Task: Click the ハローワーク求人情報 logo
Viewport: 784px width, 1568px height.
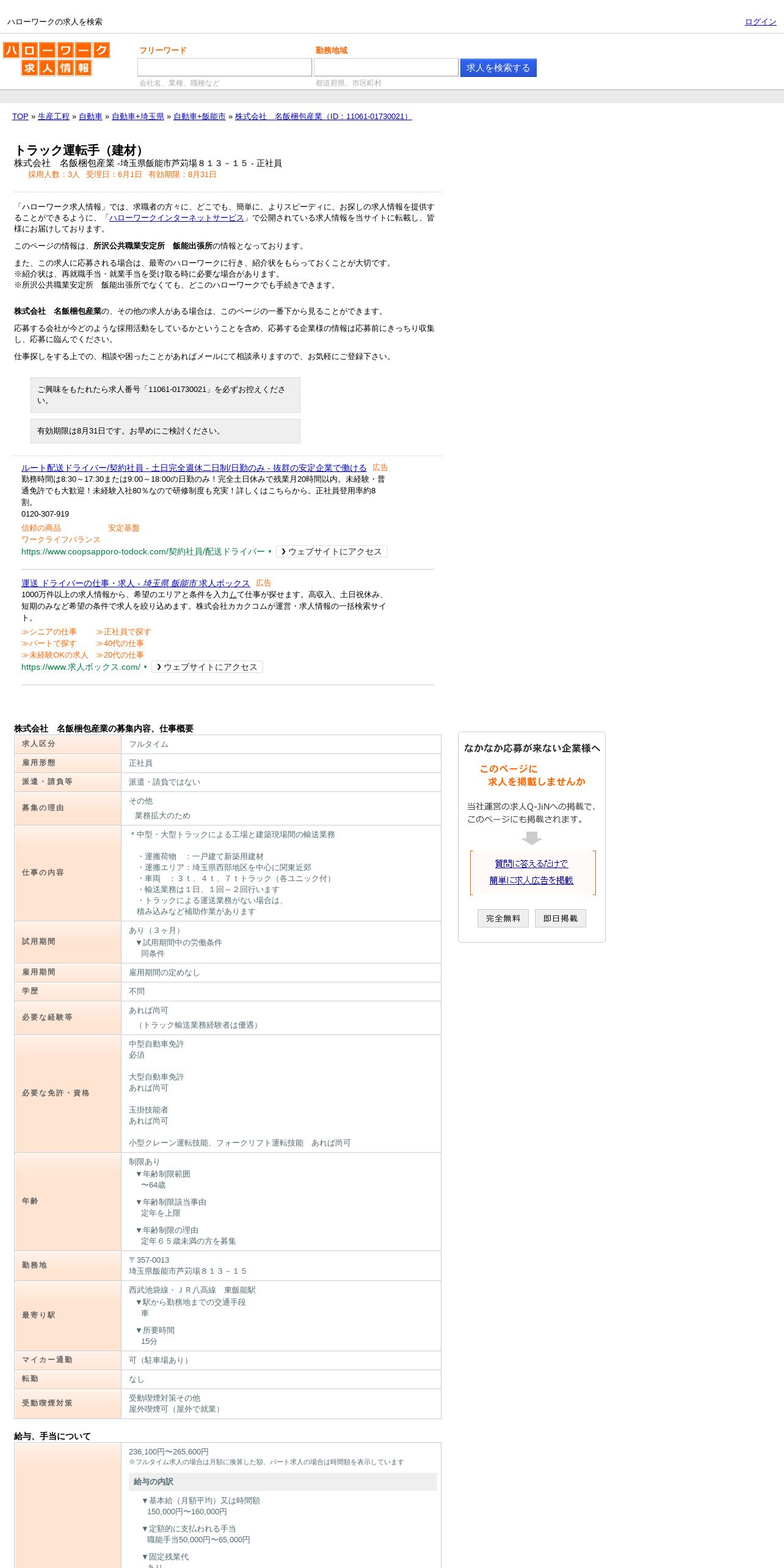Action: [56, 59]
